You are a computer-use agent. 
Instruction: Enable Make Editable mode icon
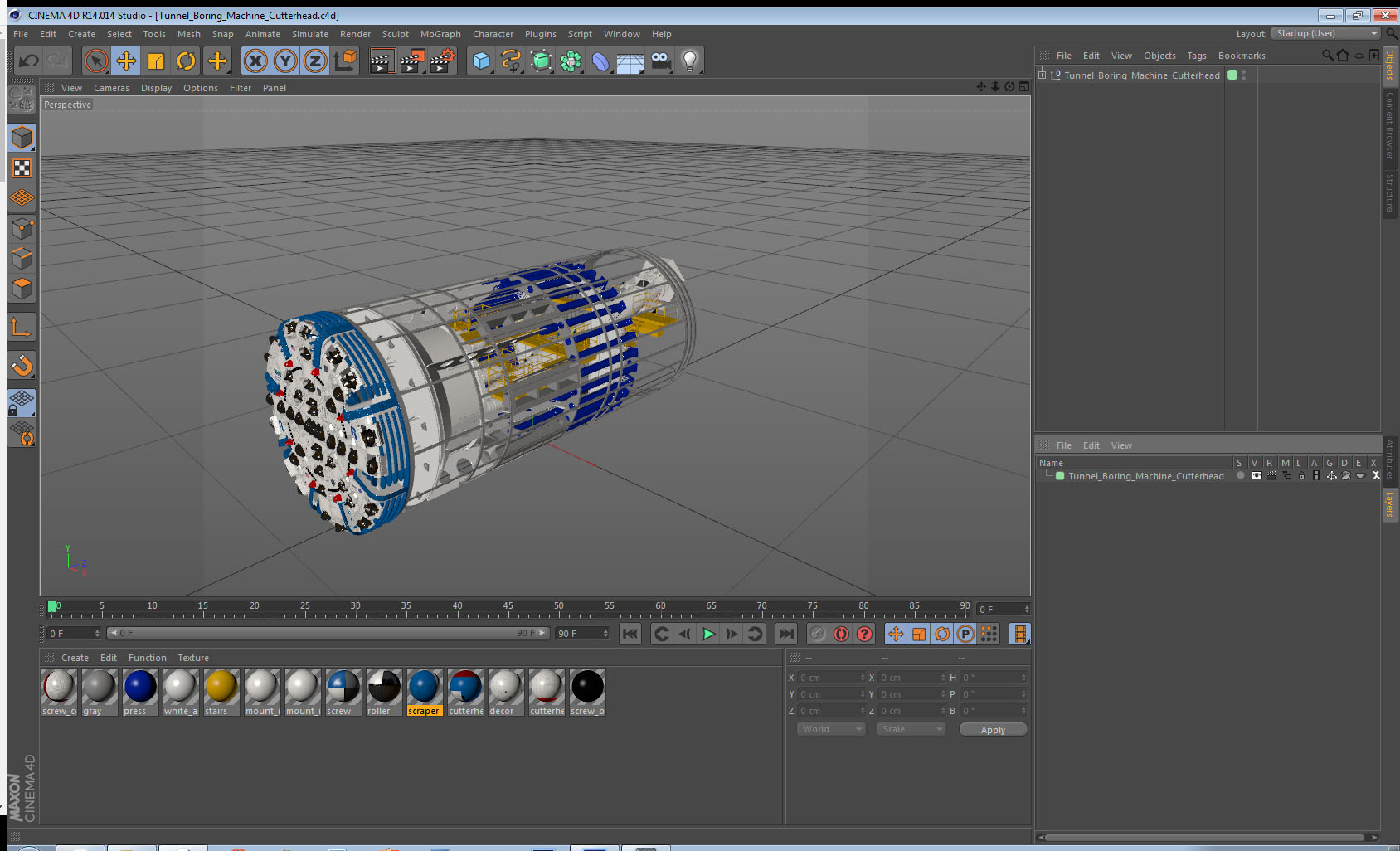tap(22, 100)
